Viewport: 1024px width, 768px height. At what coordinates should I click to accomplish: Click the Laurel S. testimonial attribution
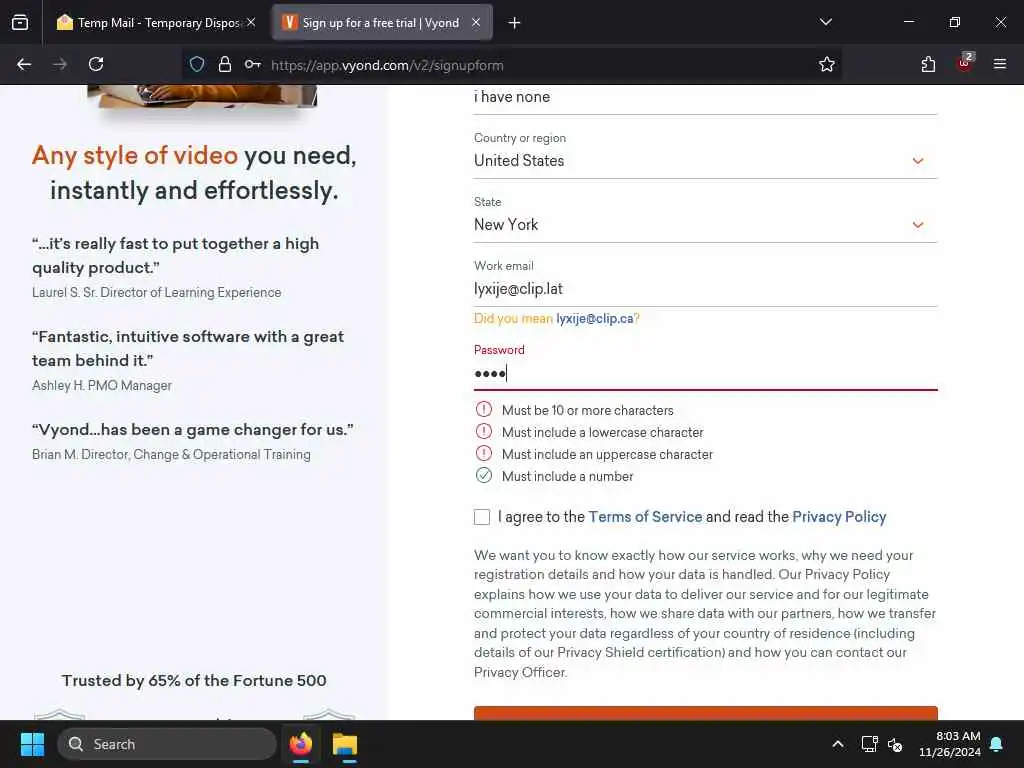coord(157,293)
